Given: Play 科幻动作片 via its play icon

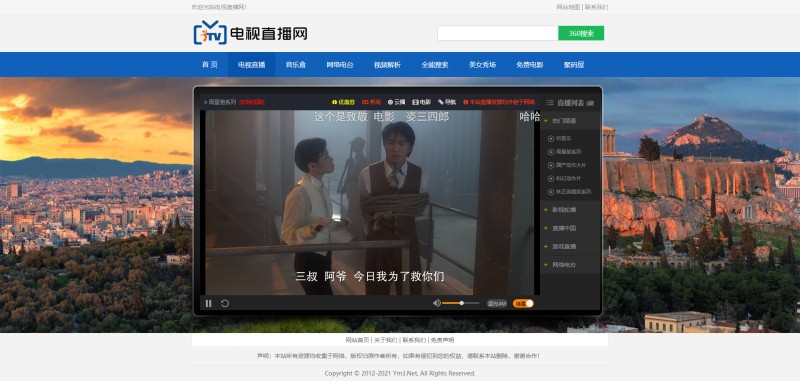Looking at the screenshot, I should 551,179.
